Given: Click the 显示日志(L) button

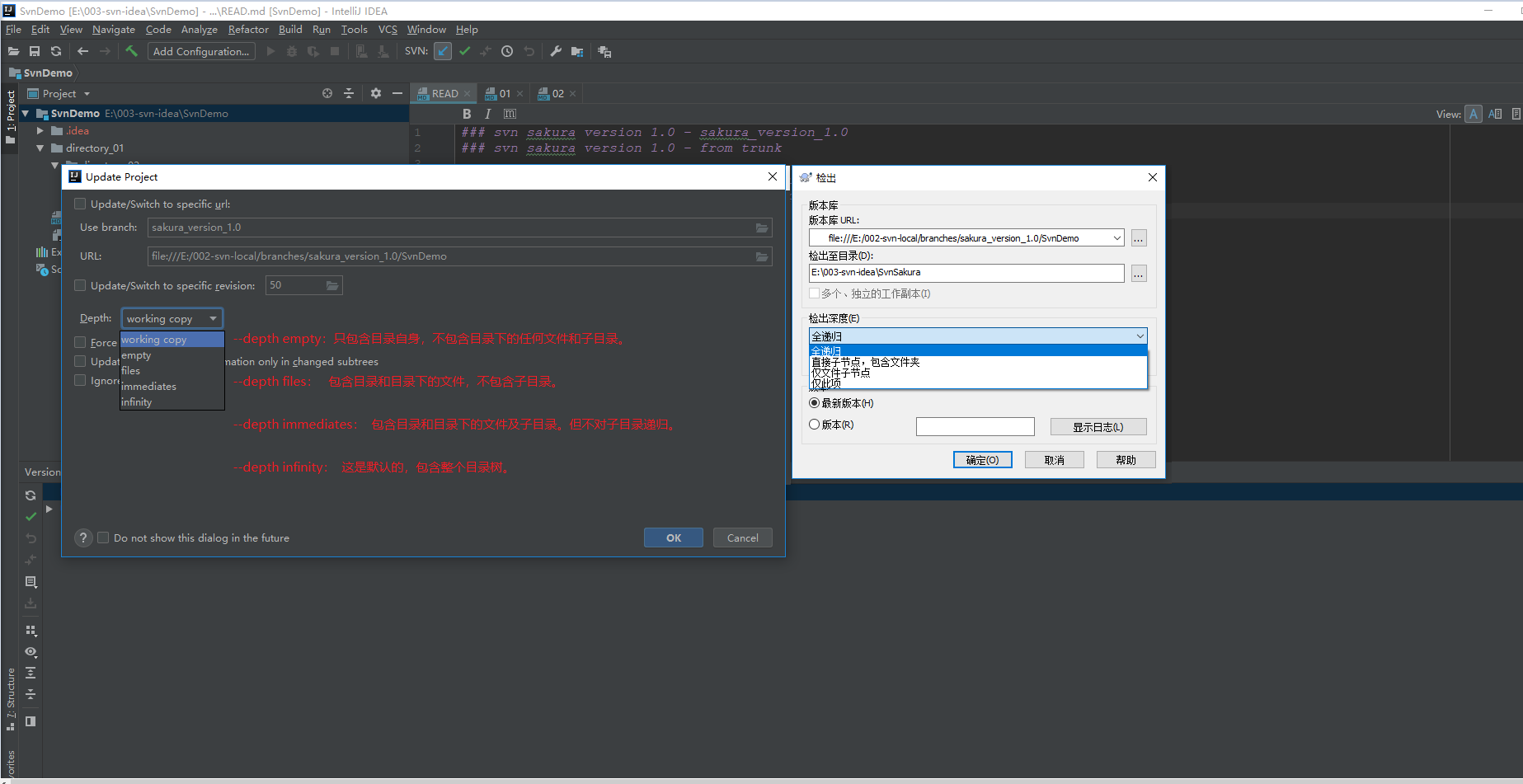Looking at the screenshot, I should 1098,426.
